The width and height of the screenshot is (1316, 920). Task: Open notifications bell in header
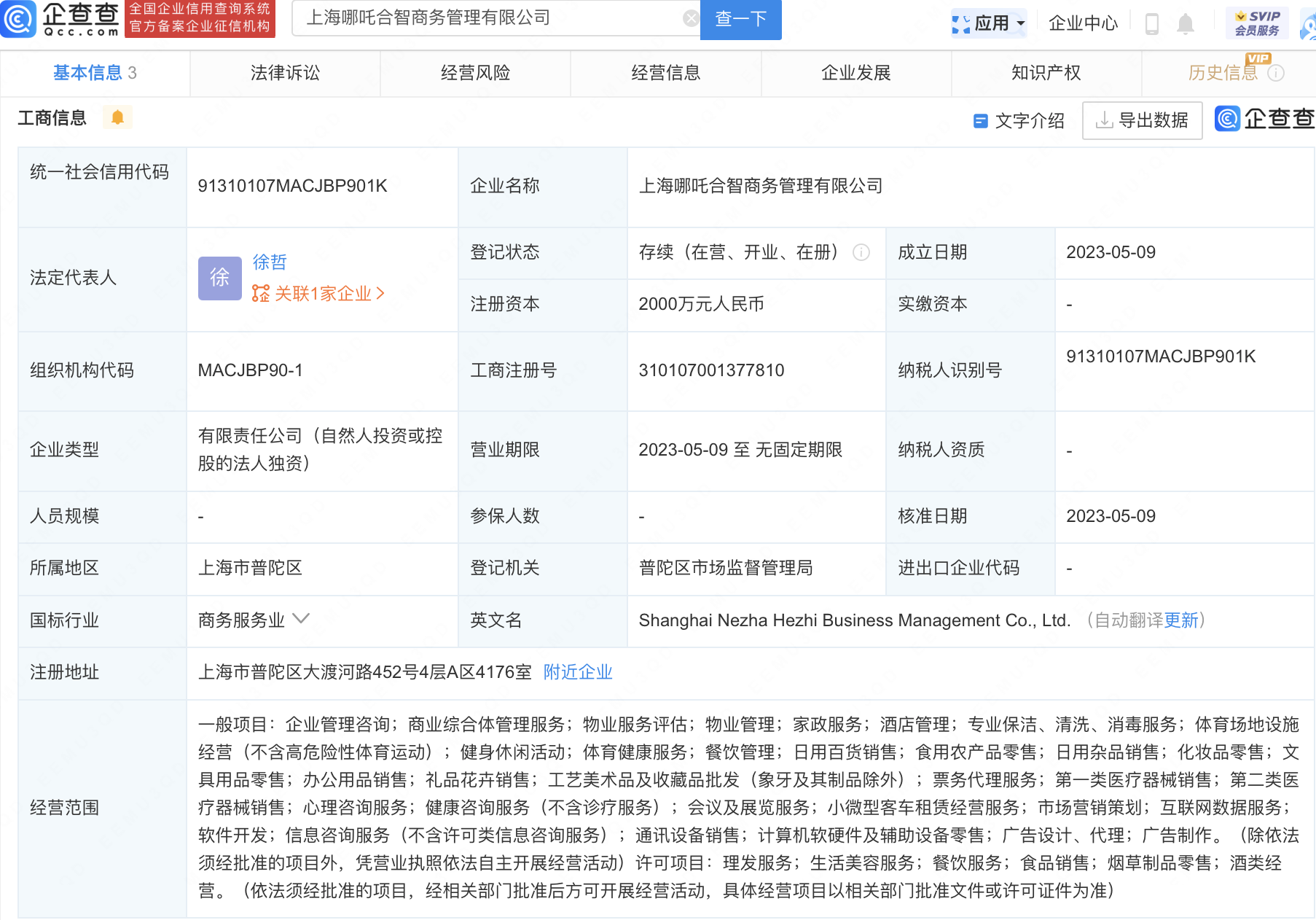pos(1186,23)
